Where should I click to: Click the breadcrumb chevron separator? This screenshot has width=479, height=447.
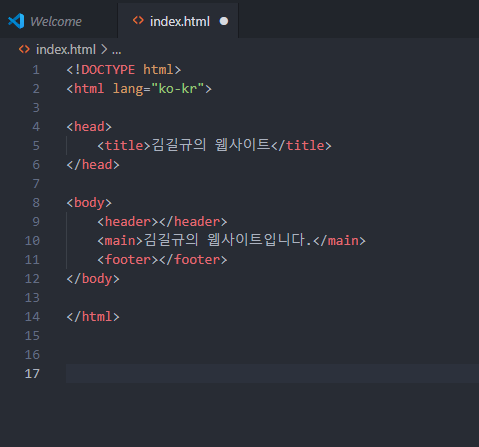click(104, 50)
